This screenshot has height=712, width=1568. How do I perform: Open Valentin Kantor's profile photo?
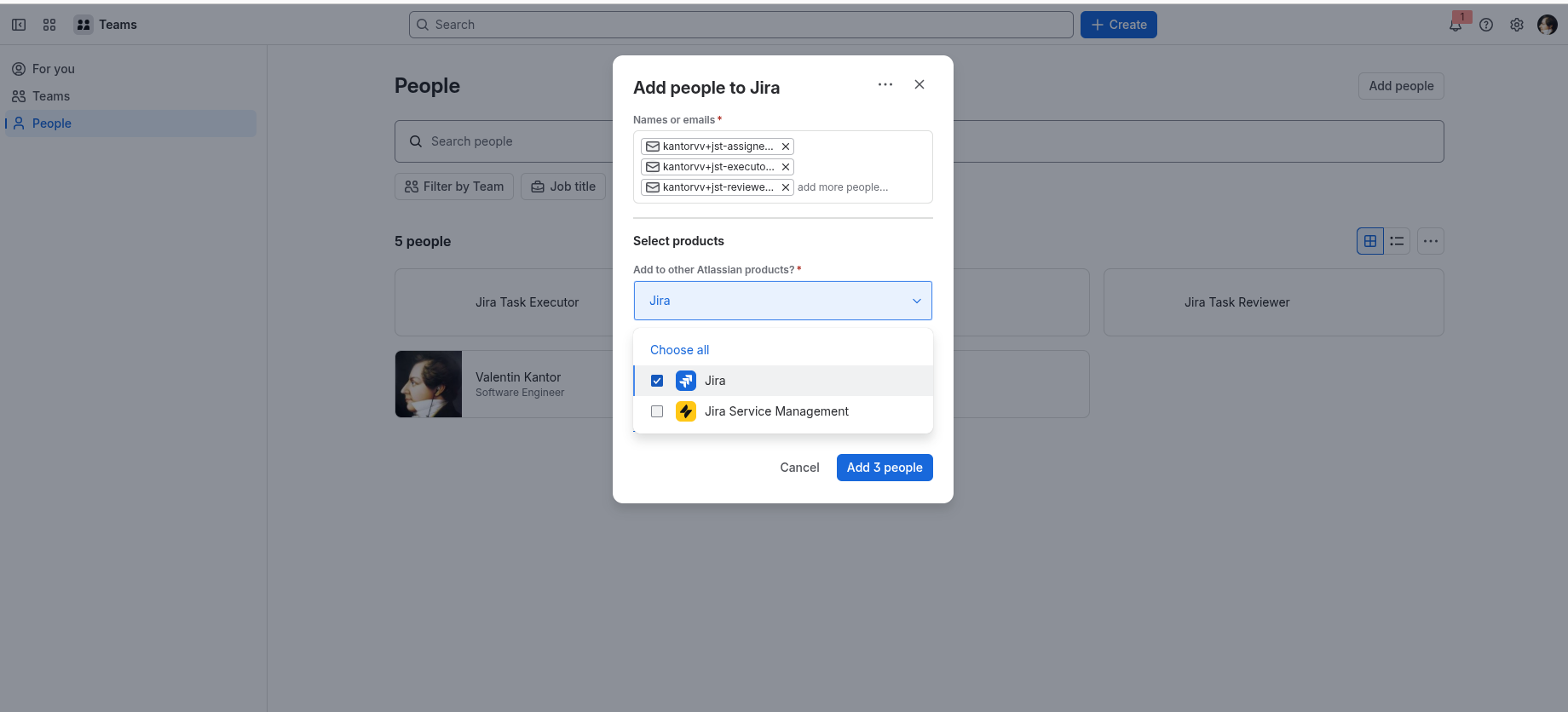pos(429,384)
